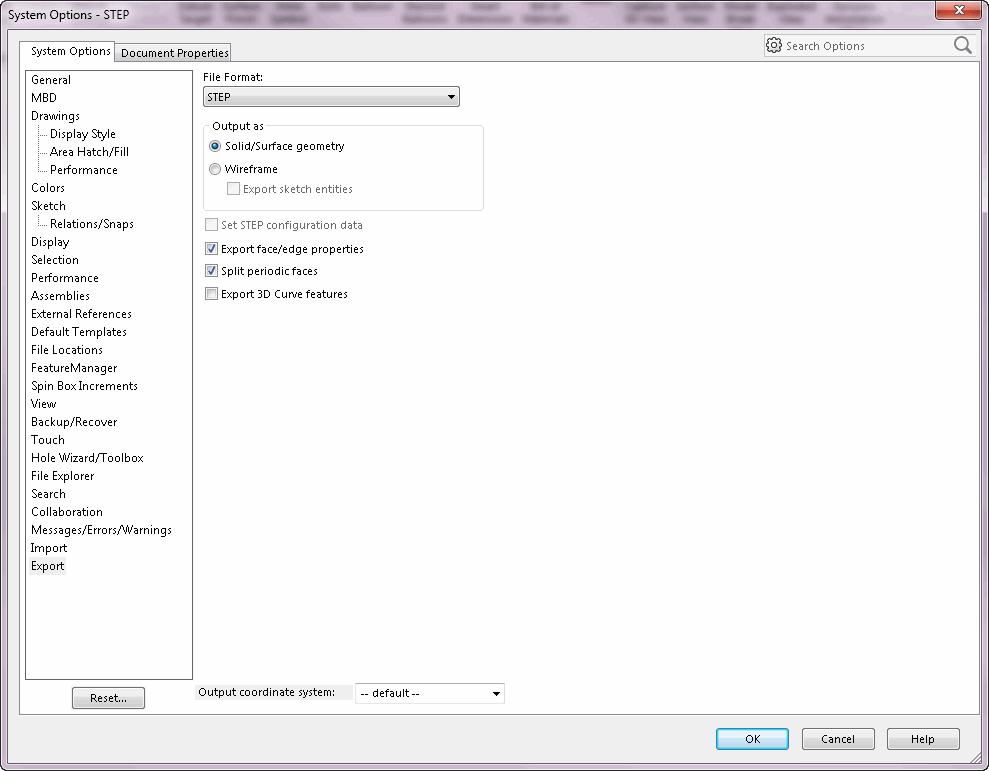Open the Assemblies options page
989x771 pixels.
tap(60, 295)
